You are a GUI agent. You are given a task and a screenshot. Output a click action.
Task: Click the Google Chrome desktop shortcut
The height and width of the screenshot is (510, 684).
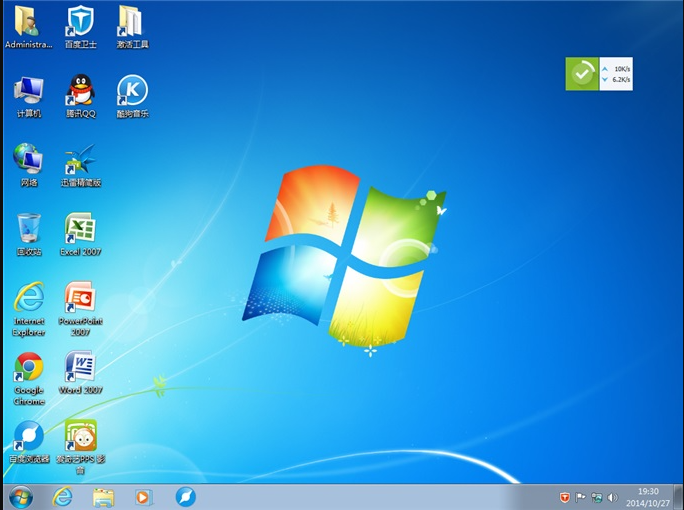click(28, 367)
